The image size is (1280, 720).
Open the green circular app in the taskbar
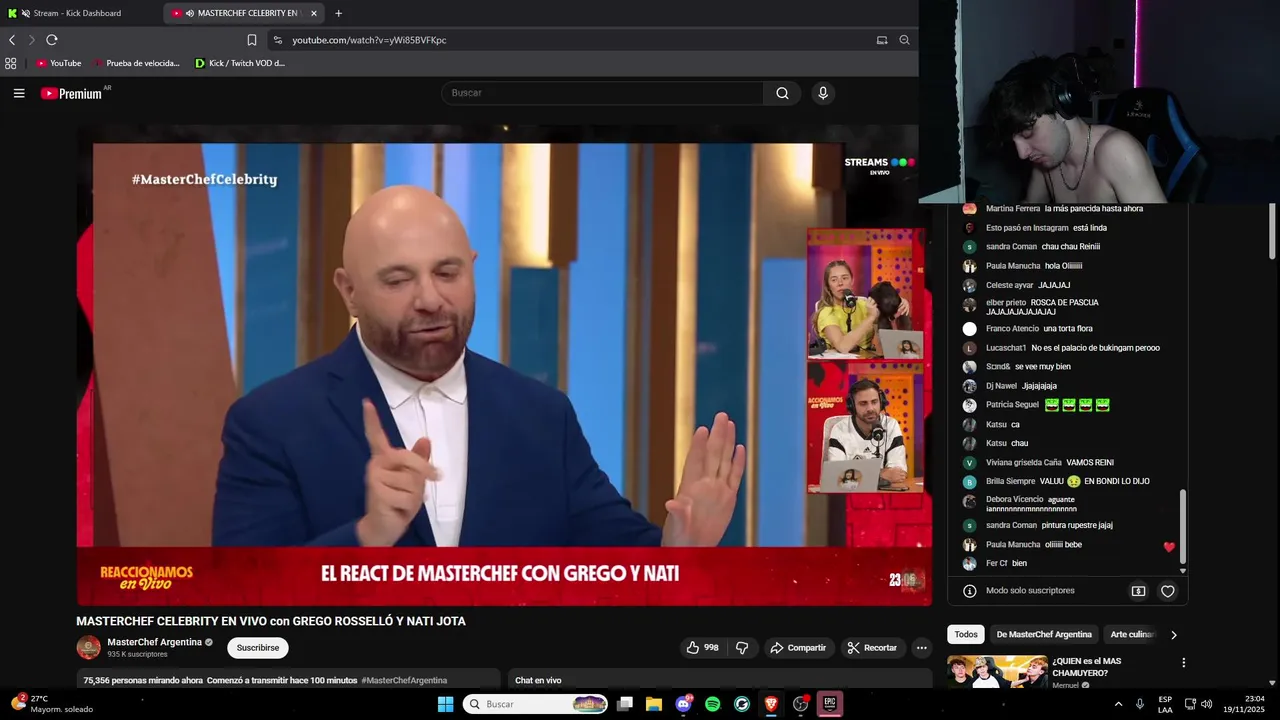click(x=742, y=704)
